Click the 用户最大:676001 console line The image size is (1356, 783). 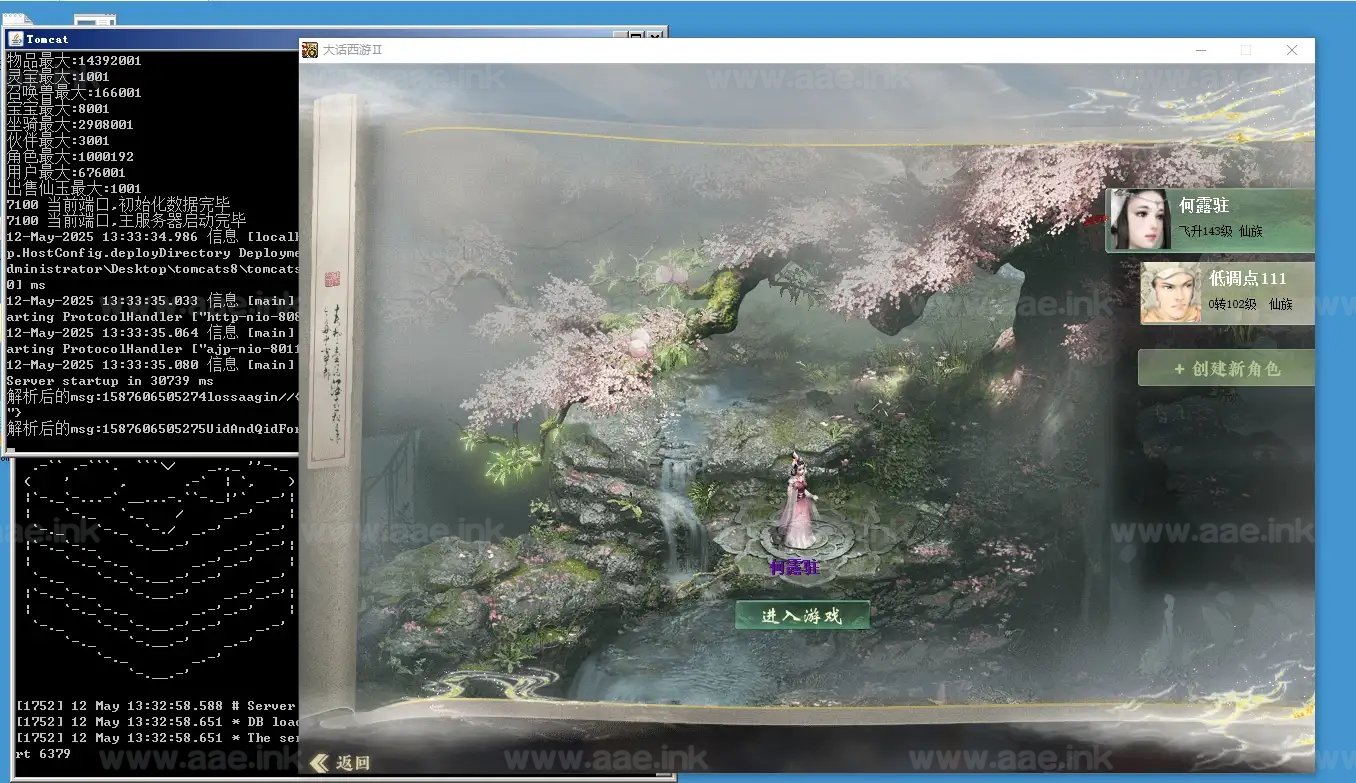(x=66, y=172)
